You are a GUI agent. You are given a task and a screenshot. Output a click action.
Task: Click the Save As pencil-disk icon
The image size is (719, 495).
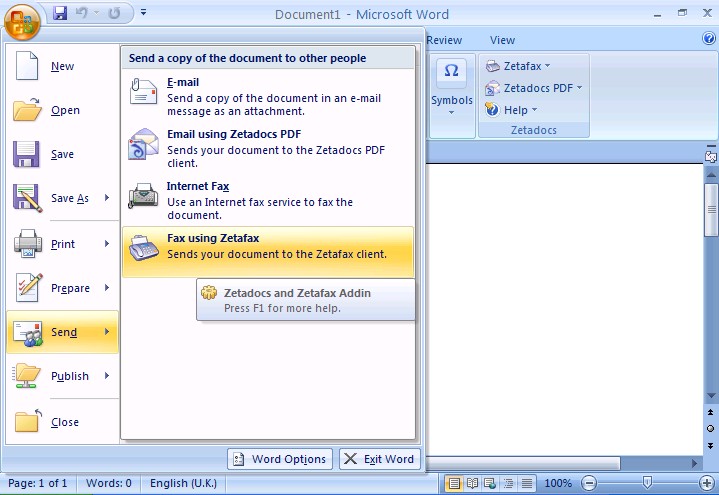(x=28, y=198)
